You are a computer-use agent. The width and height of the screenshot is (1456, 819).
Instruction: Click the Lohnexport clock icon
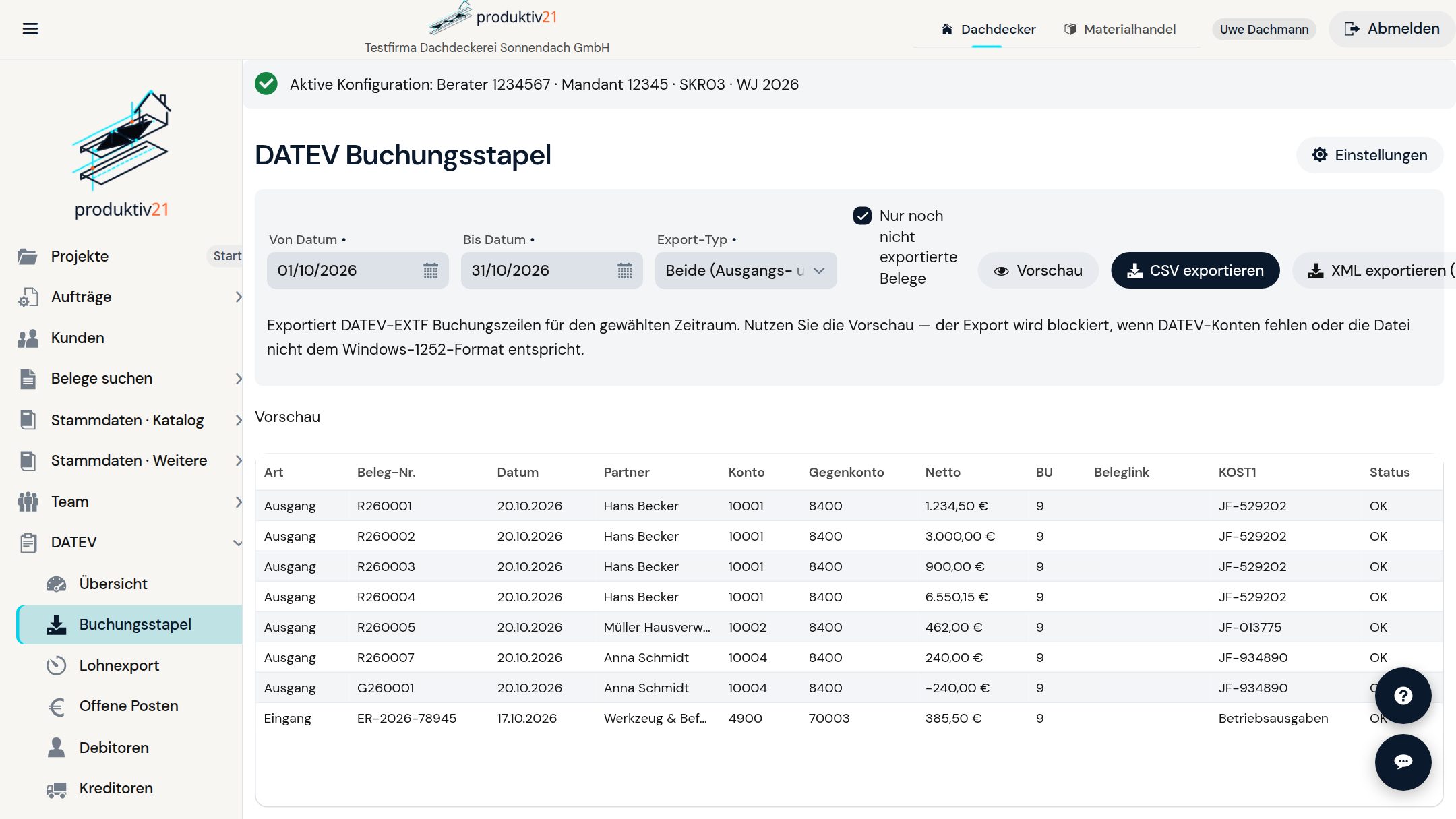(57, 665)
